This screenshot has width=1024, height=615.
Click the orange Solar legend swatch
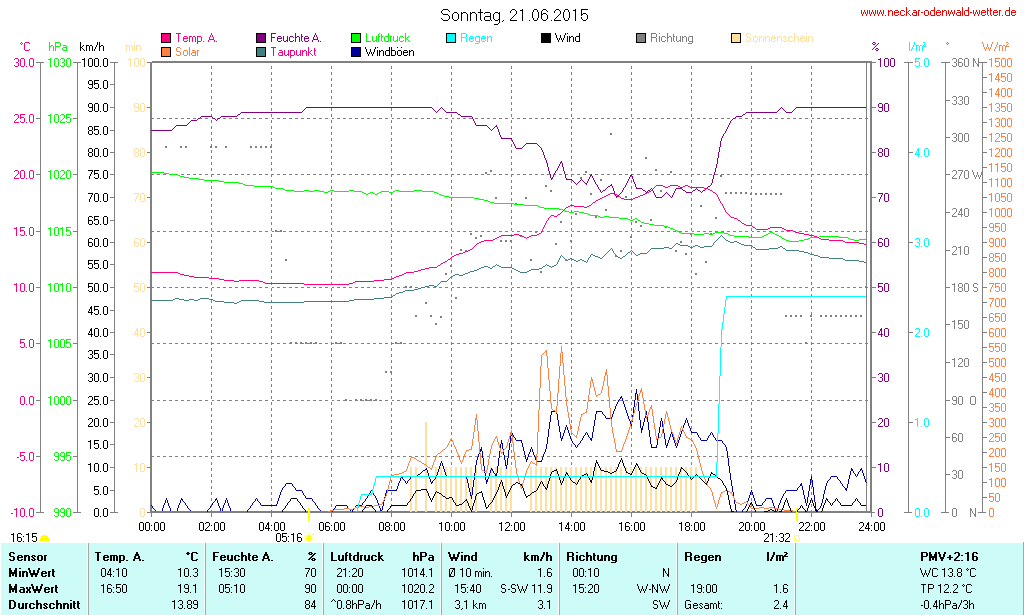pos(166,51)
